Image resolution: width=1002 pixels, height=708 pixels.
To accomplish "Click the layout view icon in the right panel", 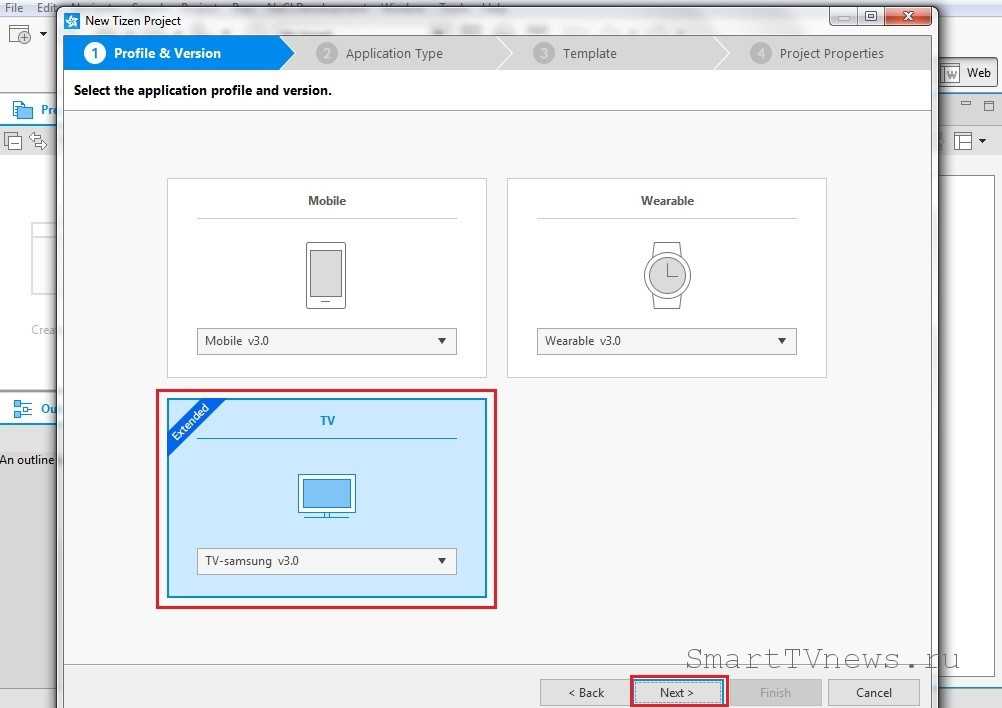I will tap(963, 141).
